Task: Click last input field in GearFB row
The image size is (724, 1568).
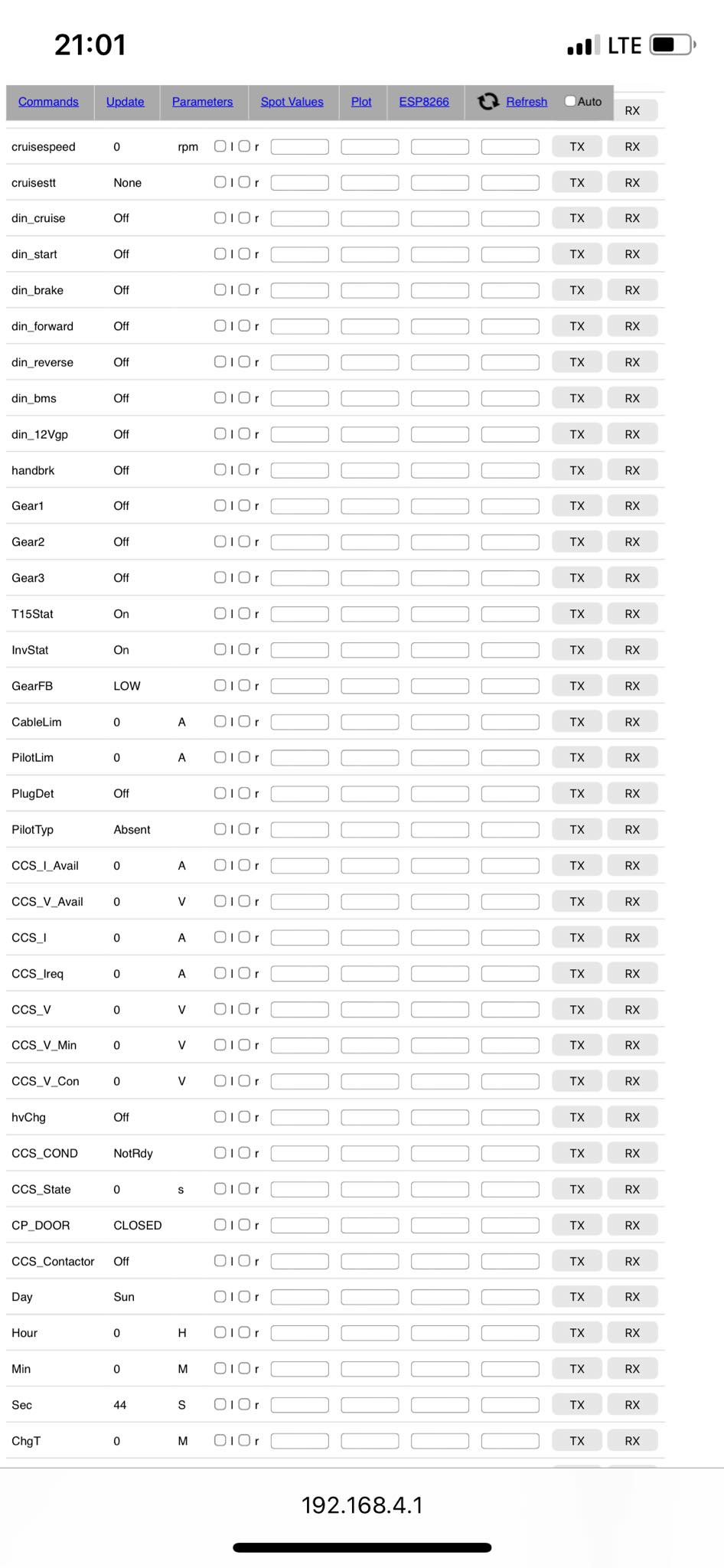Action: pyautogui.click(x=510, y=686)
